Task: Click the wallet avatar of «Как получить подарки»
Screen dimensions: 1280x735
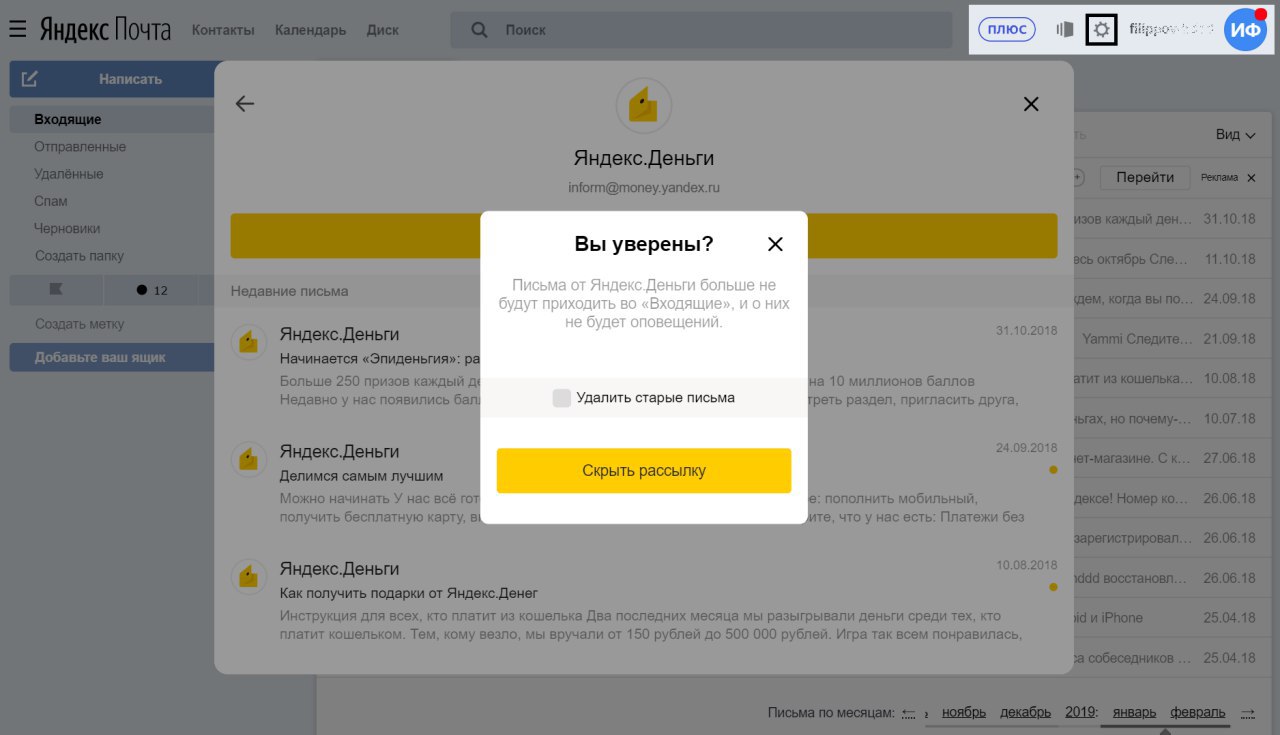Action: tap(249, 576)
